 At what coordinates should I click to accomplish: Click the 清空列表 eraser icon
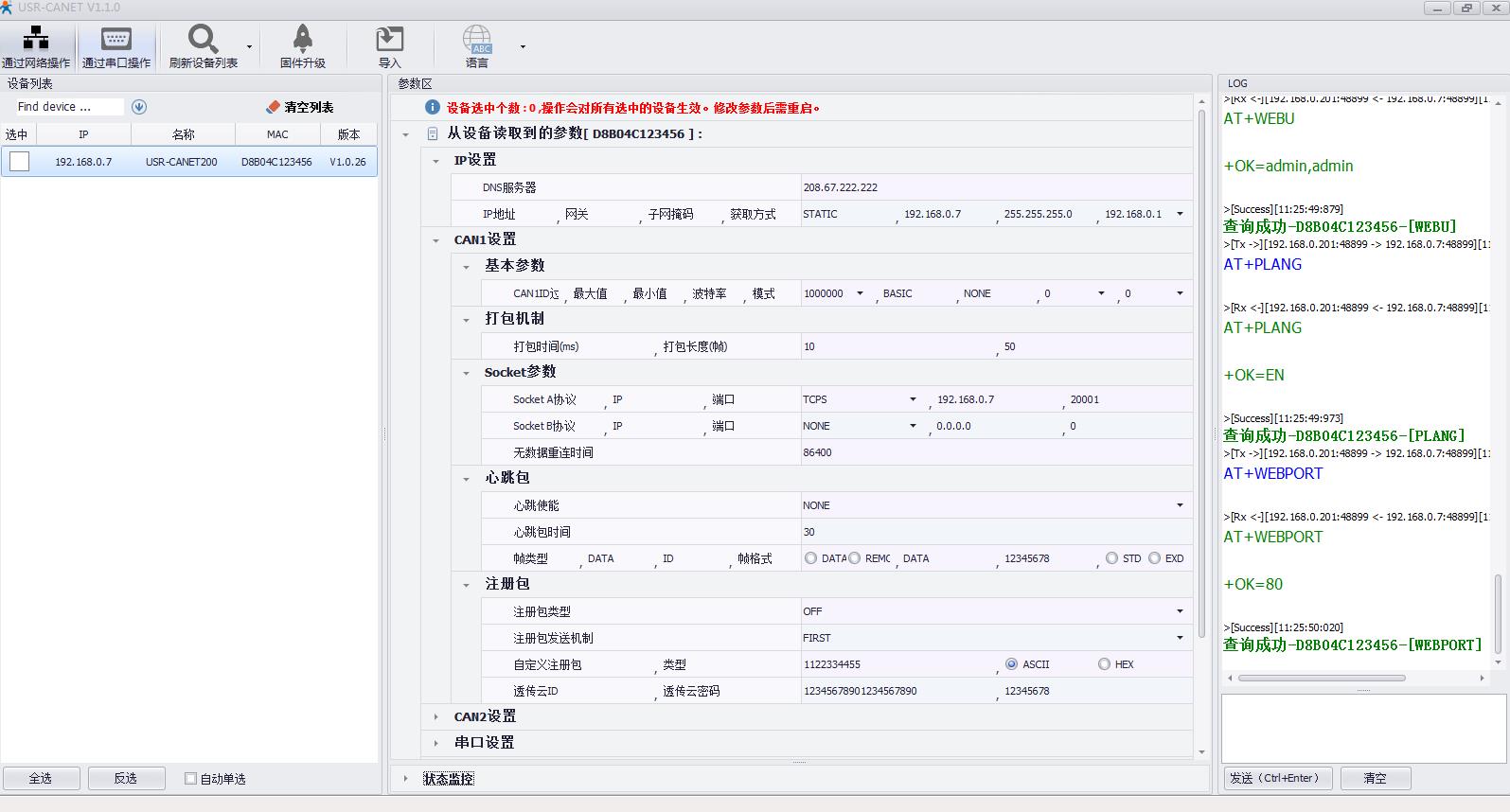tap(274, 107)
